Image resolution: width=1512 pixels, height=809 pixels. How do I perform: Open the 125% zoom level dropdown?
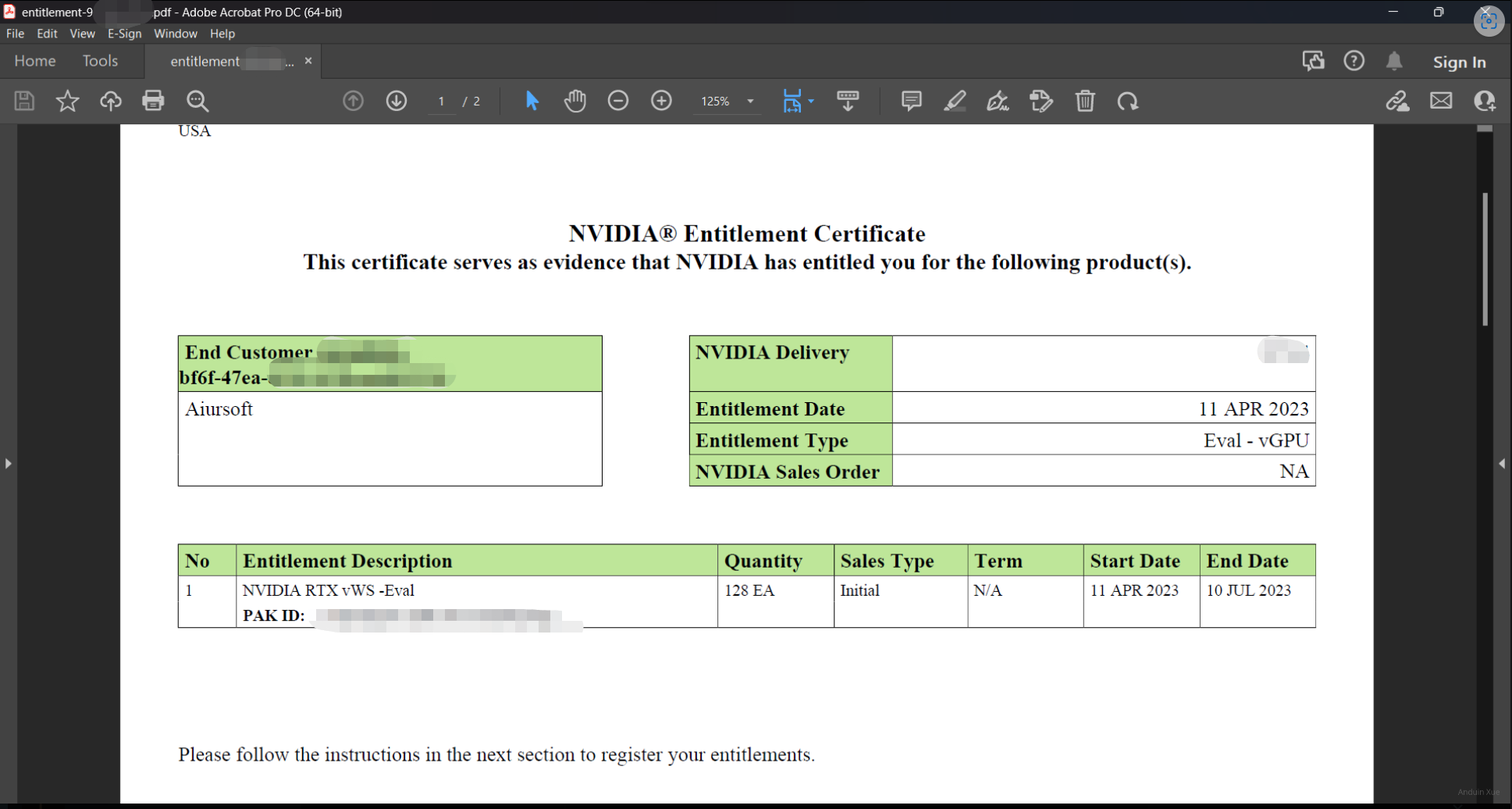[750, 102]
